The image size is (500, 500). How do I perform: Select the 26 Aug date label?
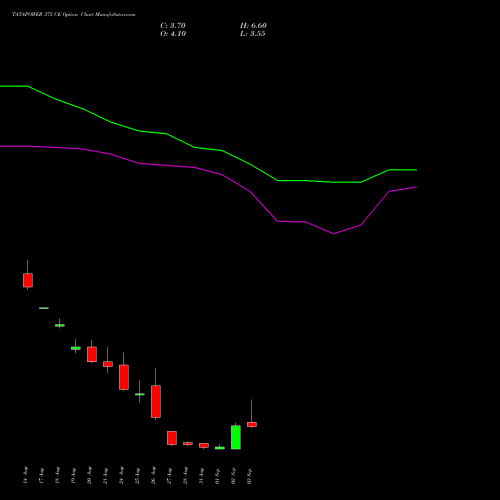click(x=153, y=475)
